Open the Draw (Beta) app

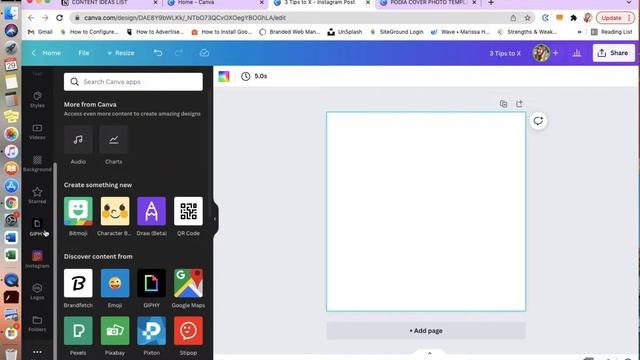151,211
